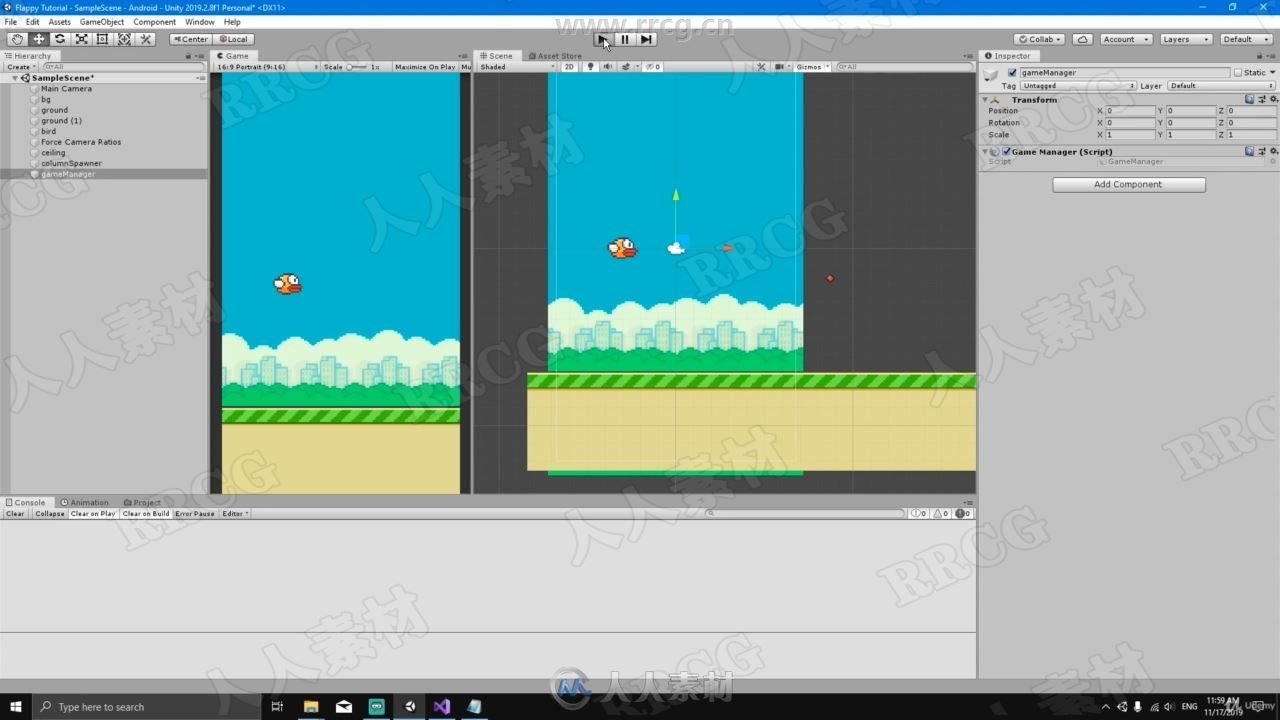
Task: Open the File menu
Action: (11, 22)
